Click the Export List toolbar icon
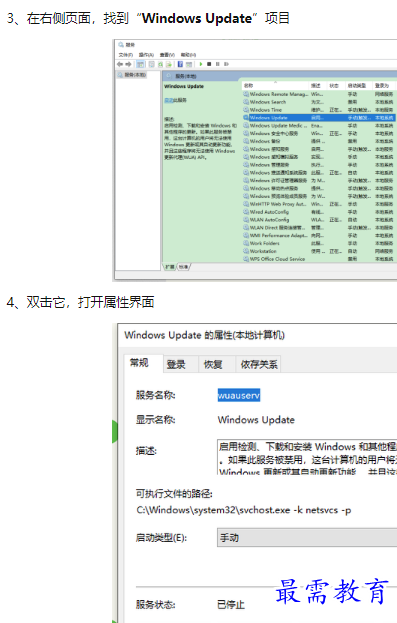This screenshot has width=397, height=623. click(x=169, y=64)
